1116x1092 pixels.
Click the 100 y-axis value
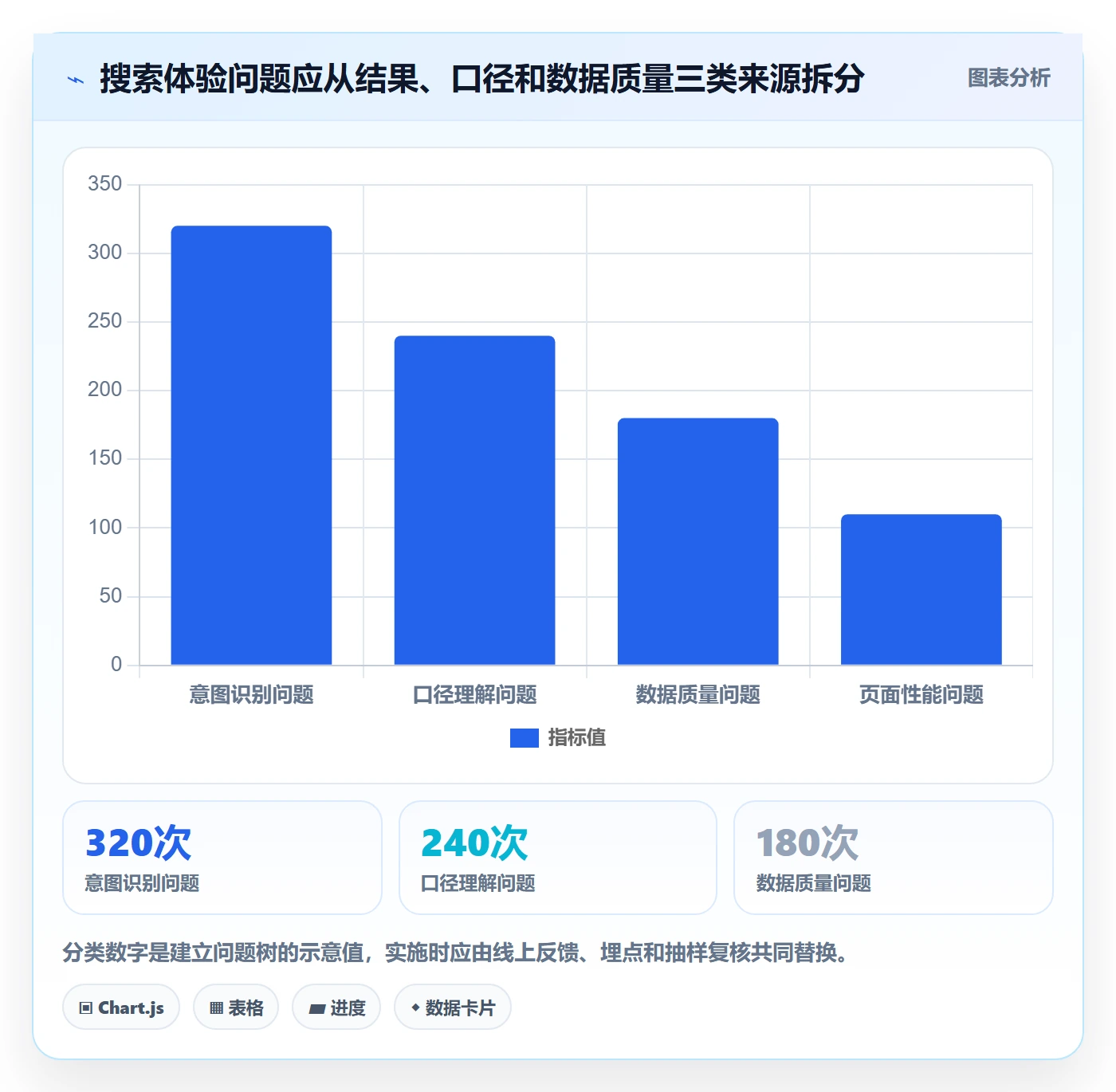click(x=104, y=528)
